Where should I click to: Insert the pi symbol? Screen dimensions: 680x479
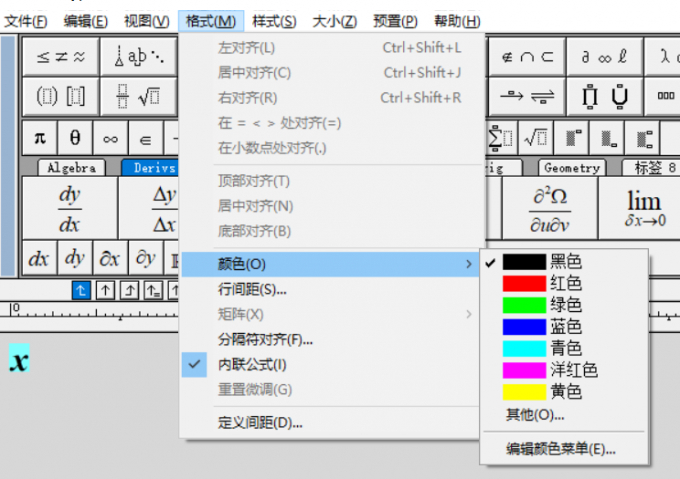(x=40, y=138)
